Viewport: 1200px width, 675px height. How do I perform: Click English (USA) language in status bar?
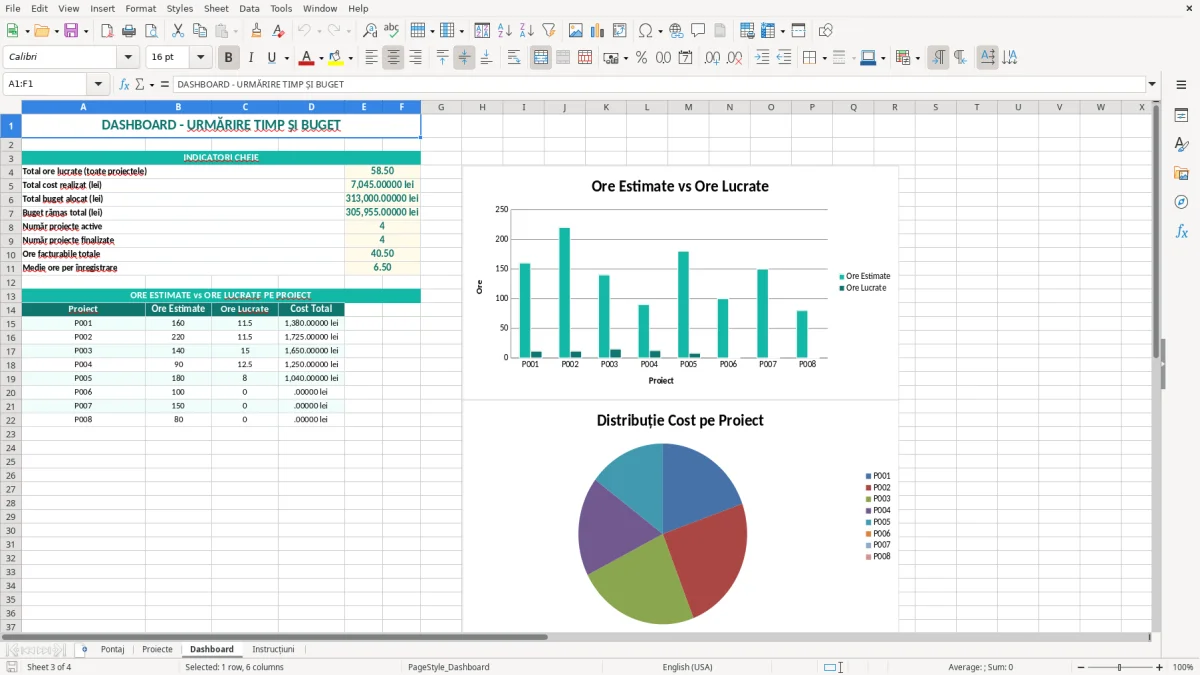(x=688, y=667)
